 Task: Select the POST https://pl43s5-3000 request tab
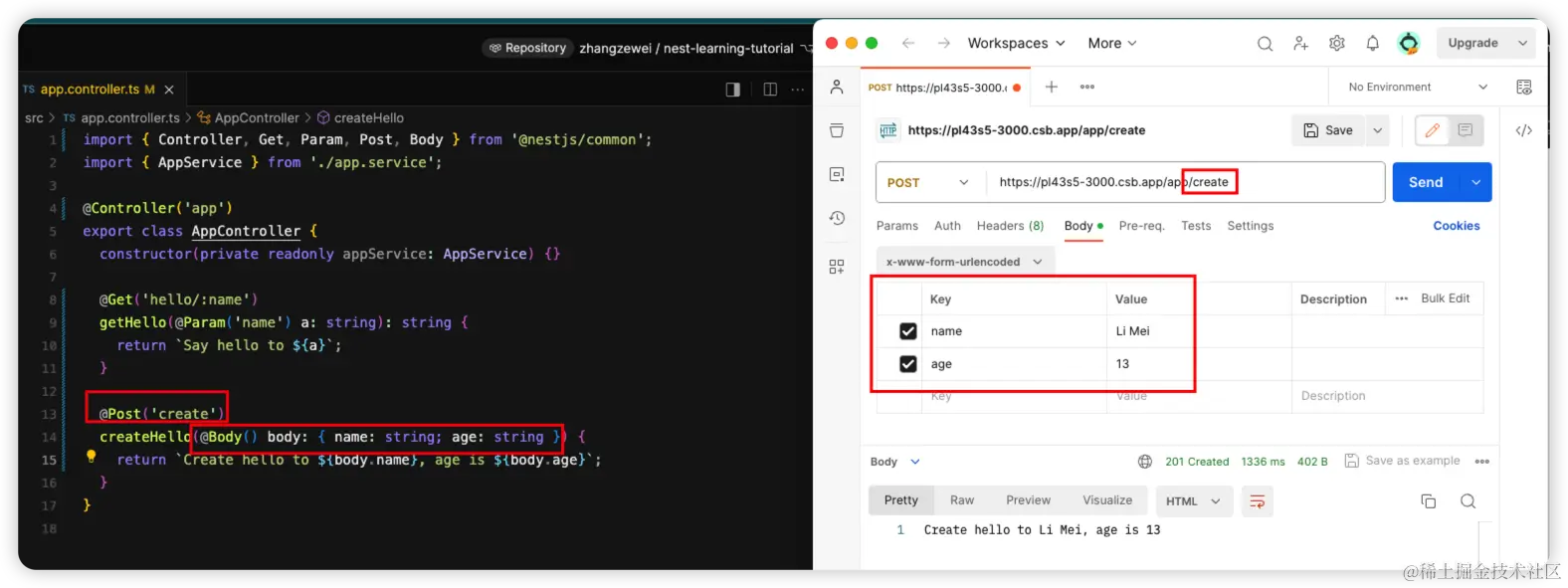944,88
